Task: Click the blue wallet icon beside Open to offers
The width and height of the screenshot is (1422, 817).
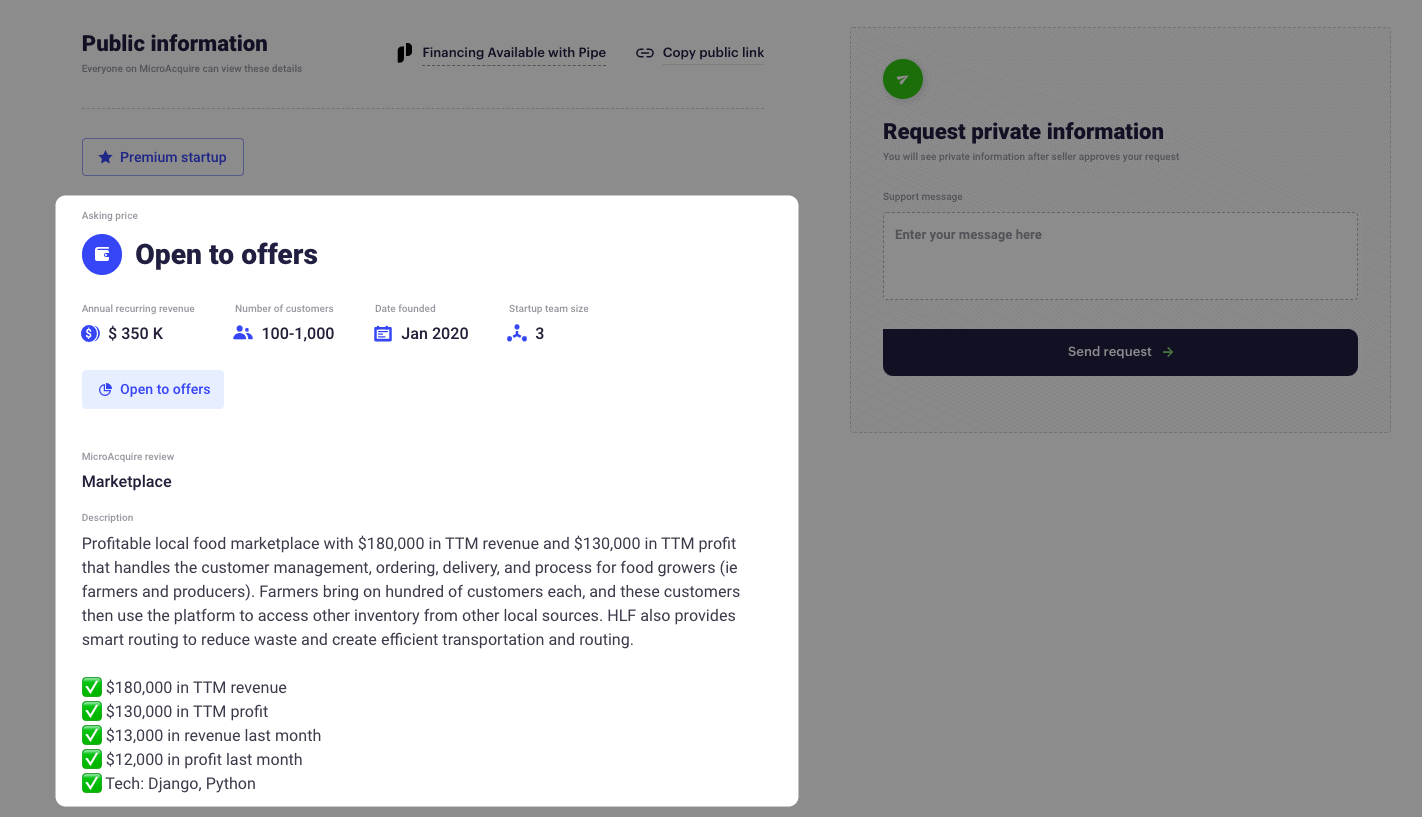Action: coord(102,255)
